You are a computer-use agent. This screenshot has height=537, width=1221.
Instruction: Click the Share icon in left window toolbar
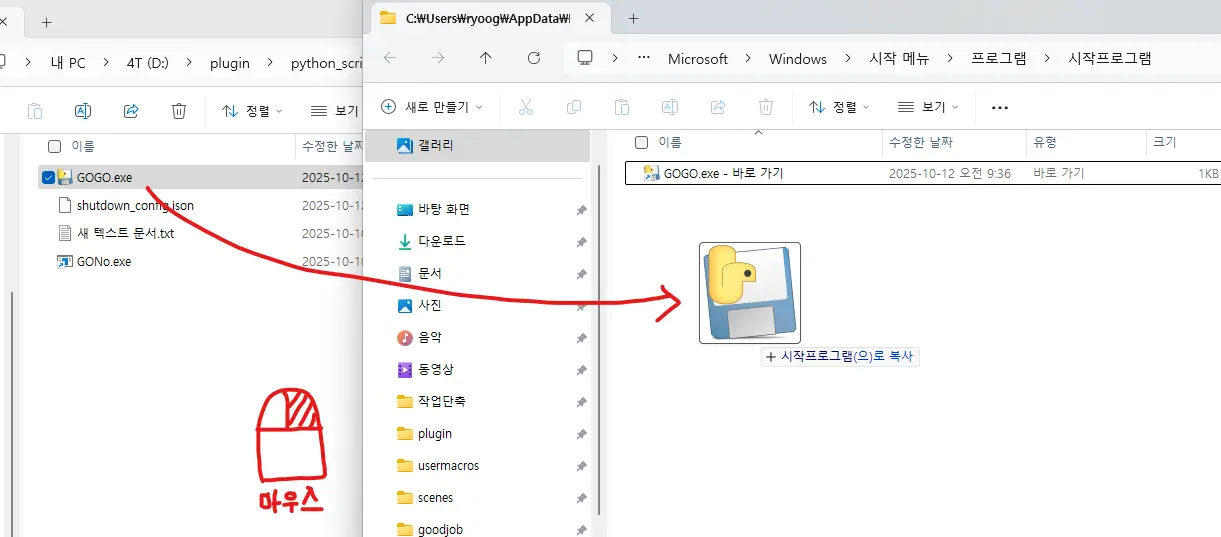[x=131, y=111]
